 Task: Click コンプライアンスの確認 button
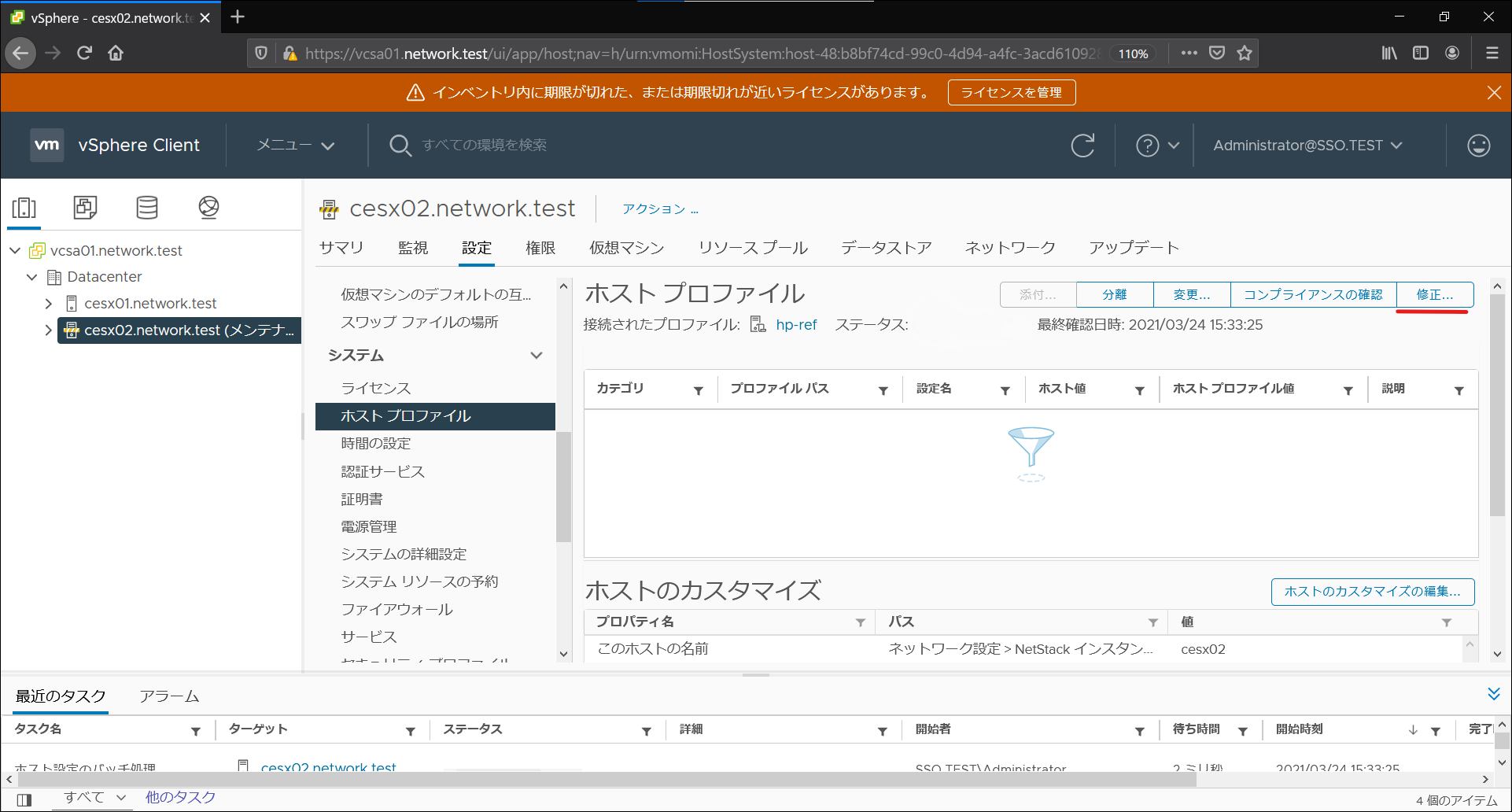pos(1313,294)
